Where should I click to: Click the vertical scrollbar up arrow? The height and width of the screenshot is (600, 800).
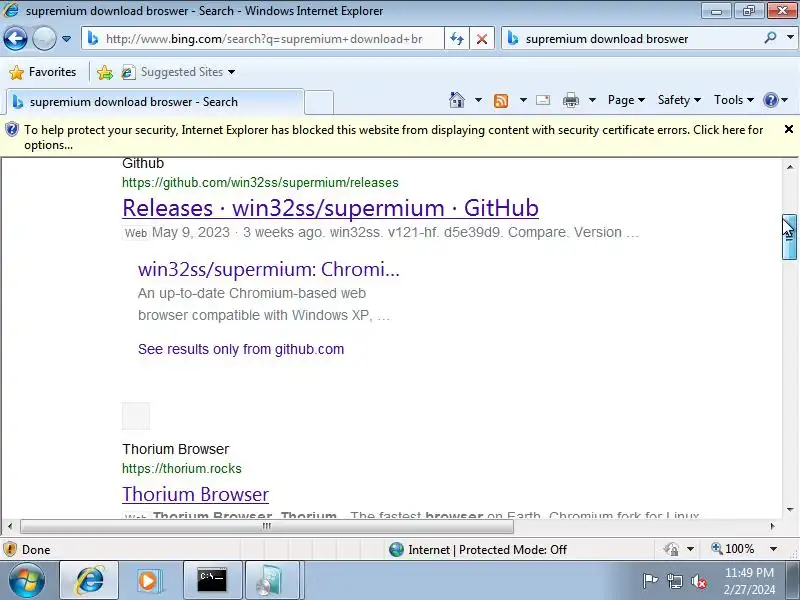click(790, 167)
